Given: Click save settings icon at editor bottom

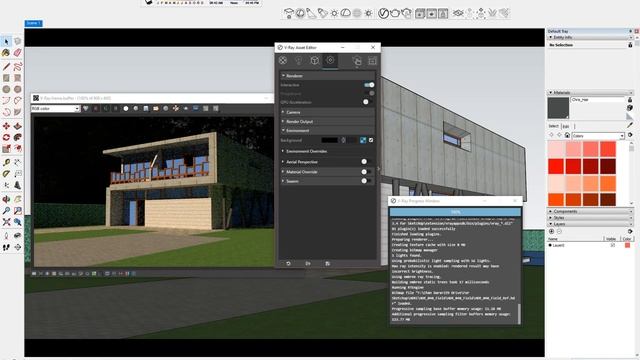Looking at the screenshot, I should 327,264.
